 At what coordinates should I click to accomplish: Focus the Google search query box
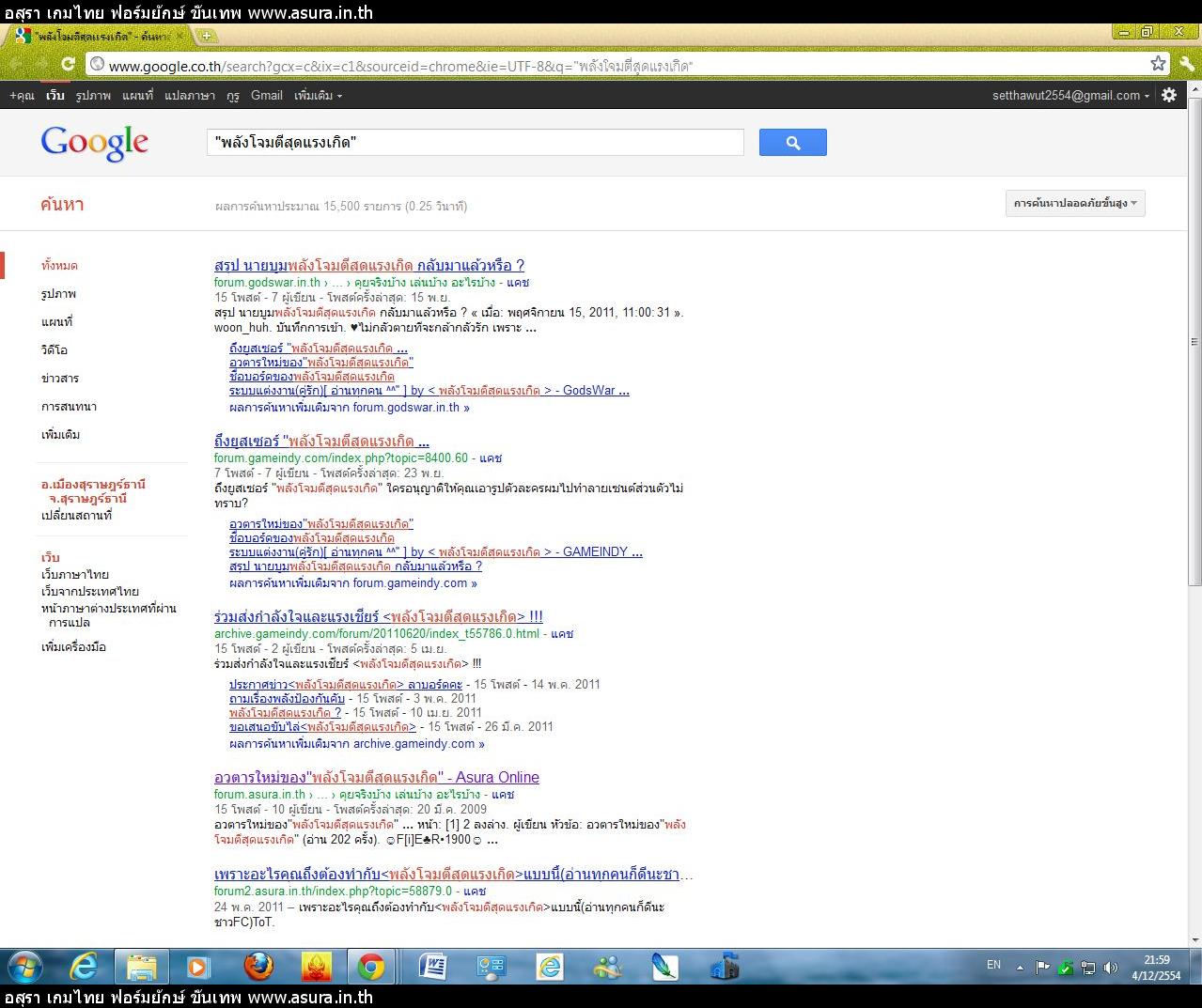click(x=476, y=143)
